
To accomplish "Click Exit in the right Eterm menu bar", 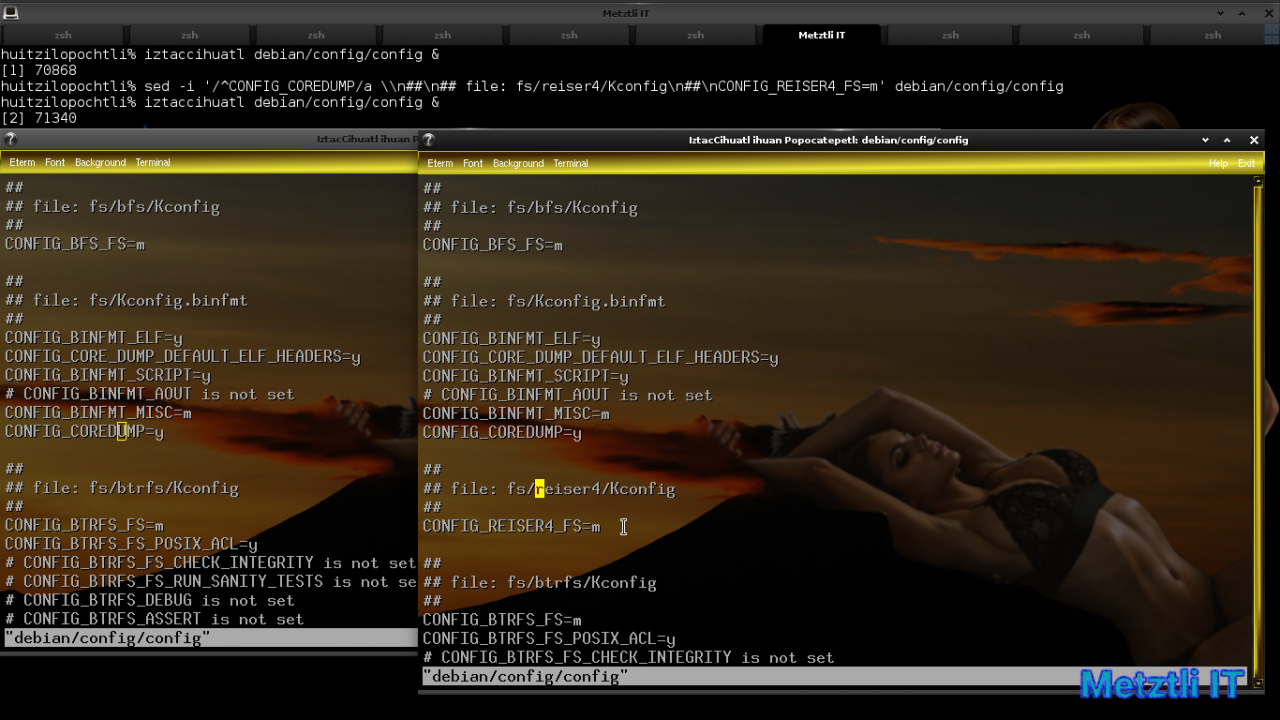I will pyautogui.click(x=1246, y=163).
